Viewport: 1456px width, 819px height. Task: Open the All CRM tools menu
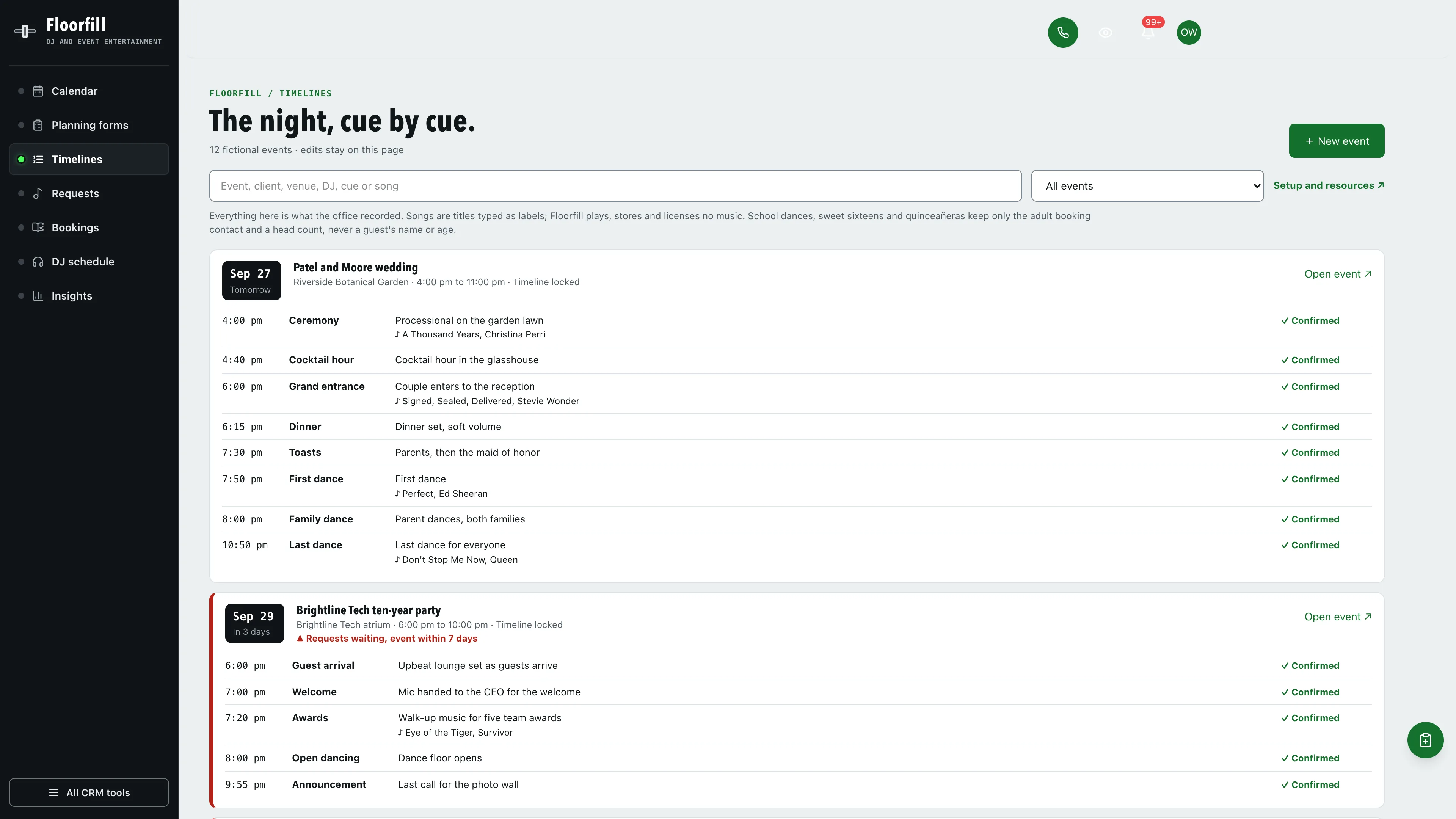89,792
